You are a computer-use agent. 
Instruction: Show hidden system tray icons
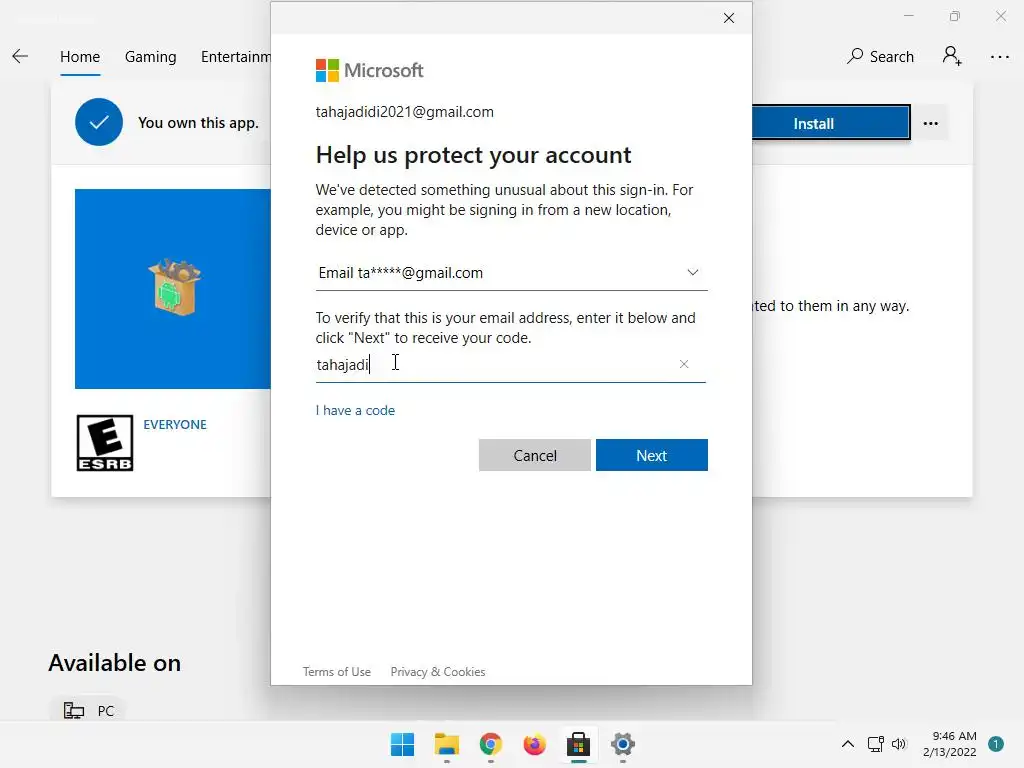point(848,744)
